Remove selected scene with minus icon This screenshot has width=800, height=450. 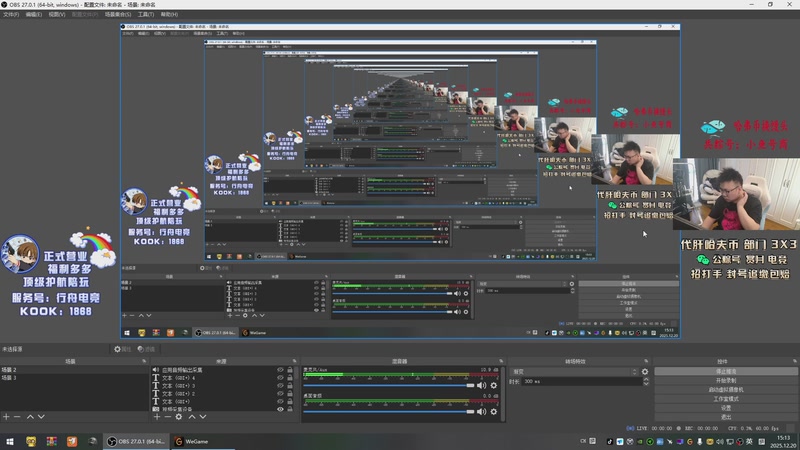(17, 417)
